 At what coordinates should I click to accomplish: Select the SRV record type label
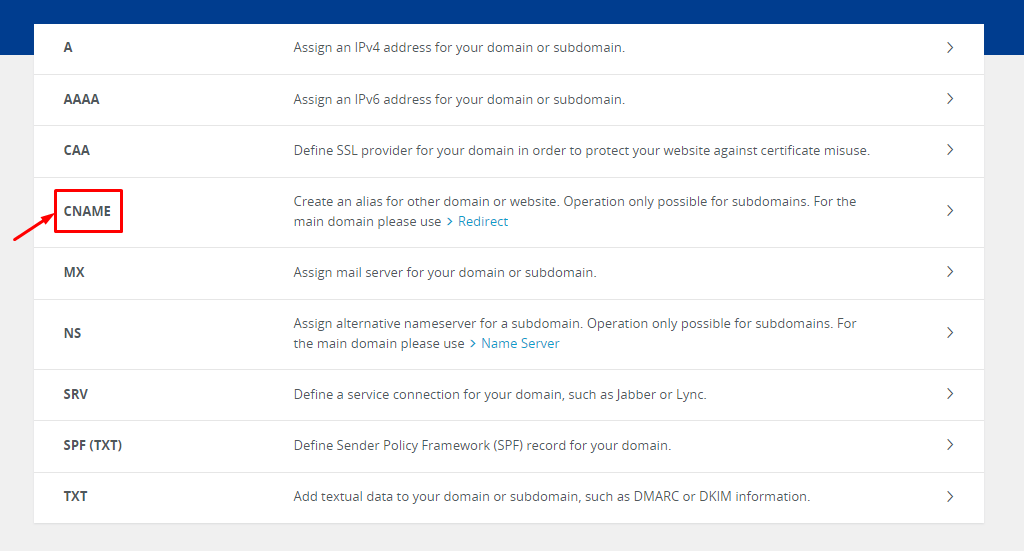click(x=75, y=395)
